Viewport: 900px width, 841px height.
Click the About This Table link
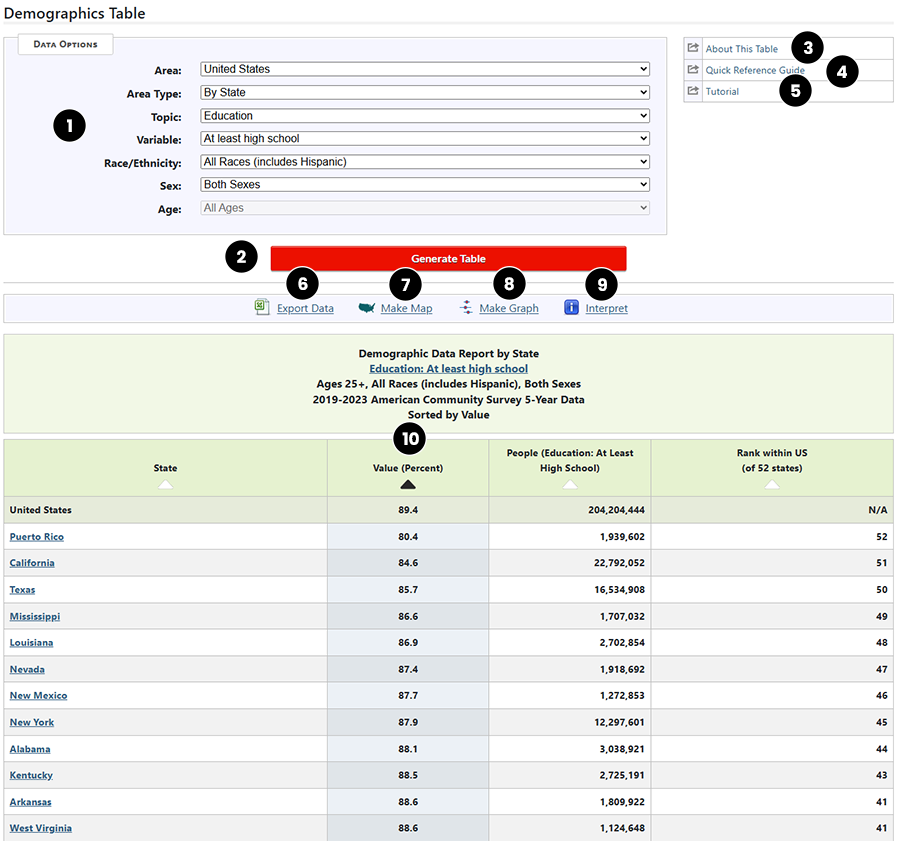click(x=742, y=47)
